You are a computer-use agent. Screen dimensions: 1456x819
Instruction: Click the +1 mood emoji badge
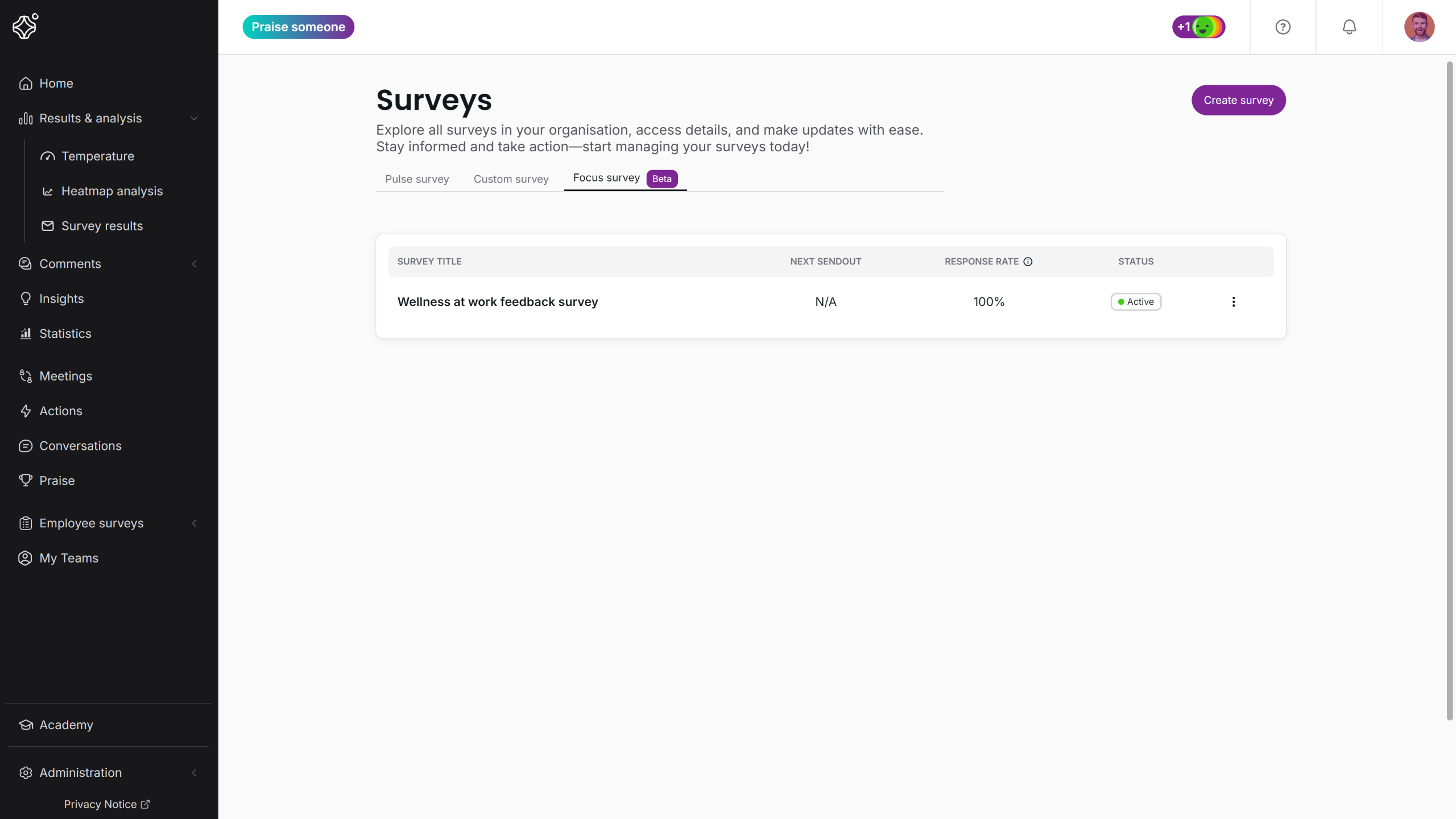pos(1198,27)
